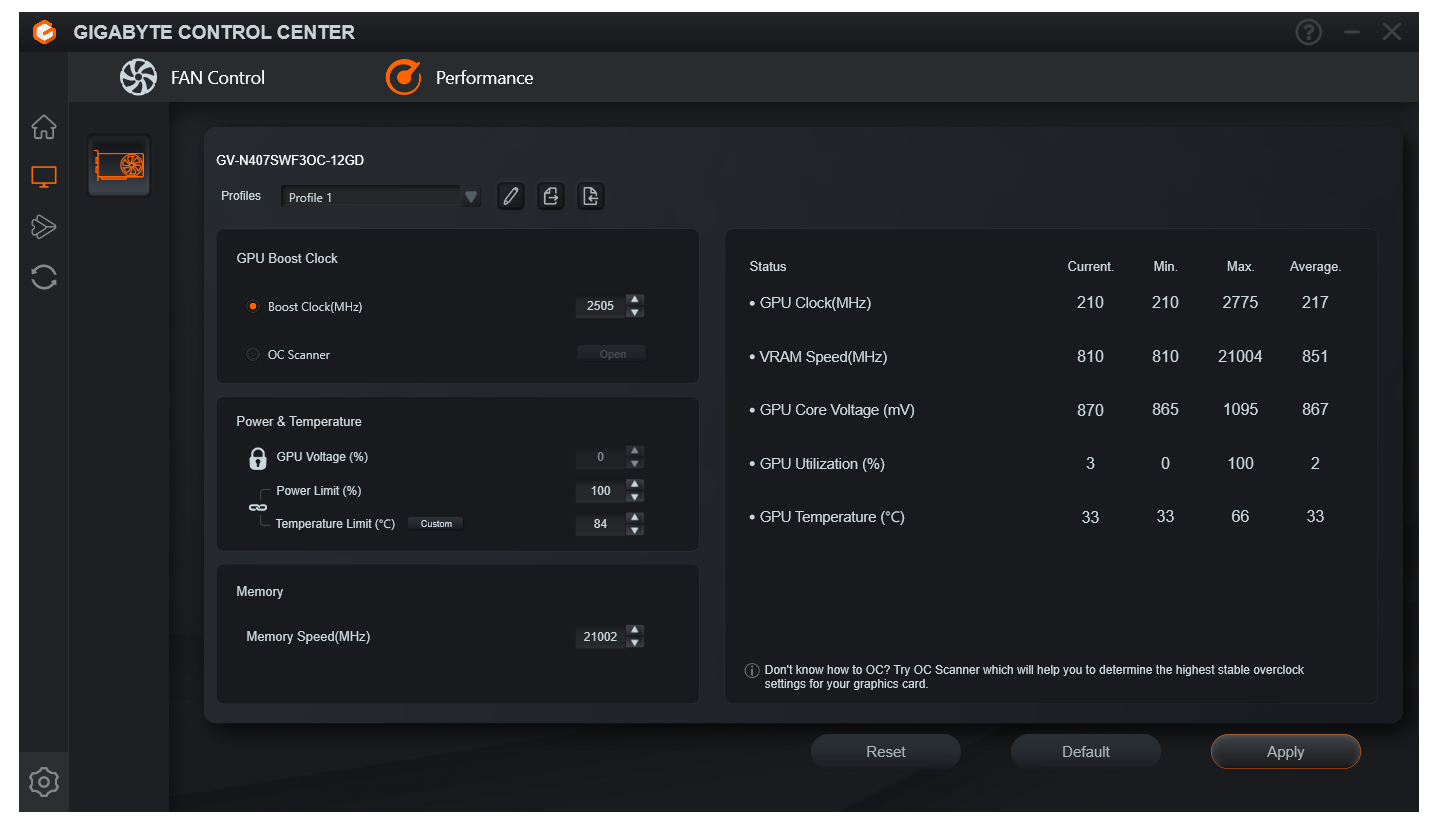The height and width of the screenshot is (825, 1439).
Task: Increase Power Limit with the up arrow
Action: (634, 485)
